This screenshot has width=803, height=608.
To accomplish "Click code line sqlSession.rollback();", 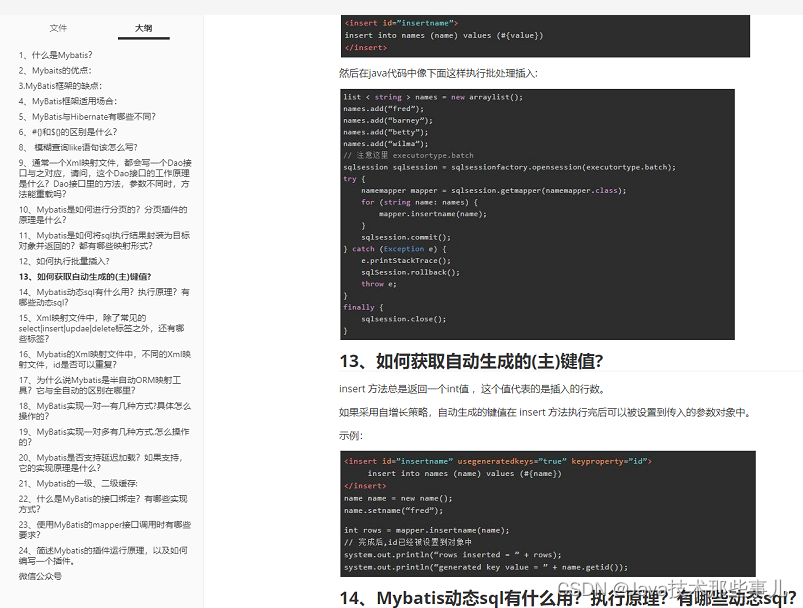I will coord(410,272).
